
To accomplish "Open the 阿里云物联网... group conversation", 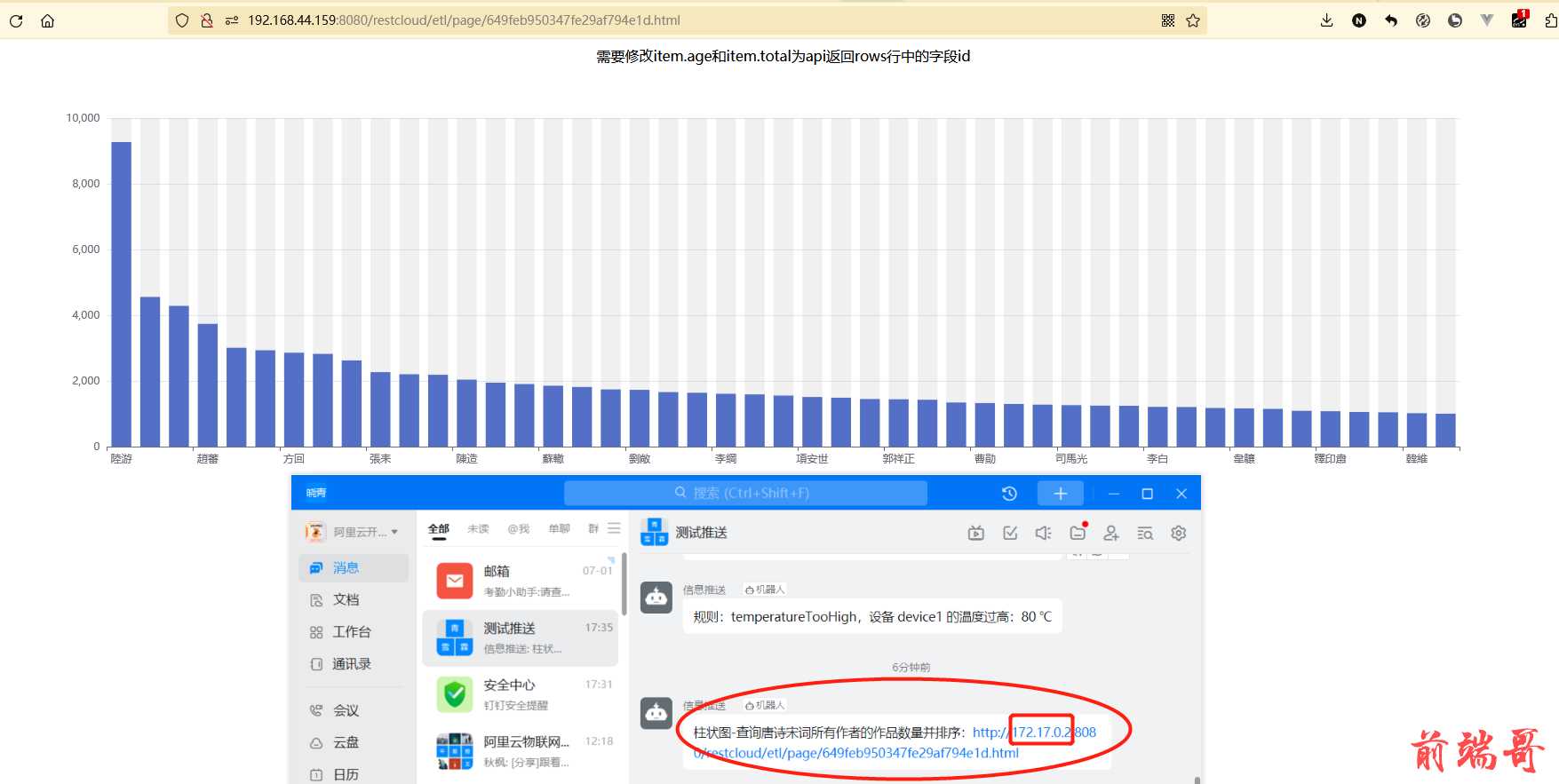I will pos(521,751).
